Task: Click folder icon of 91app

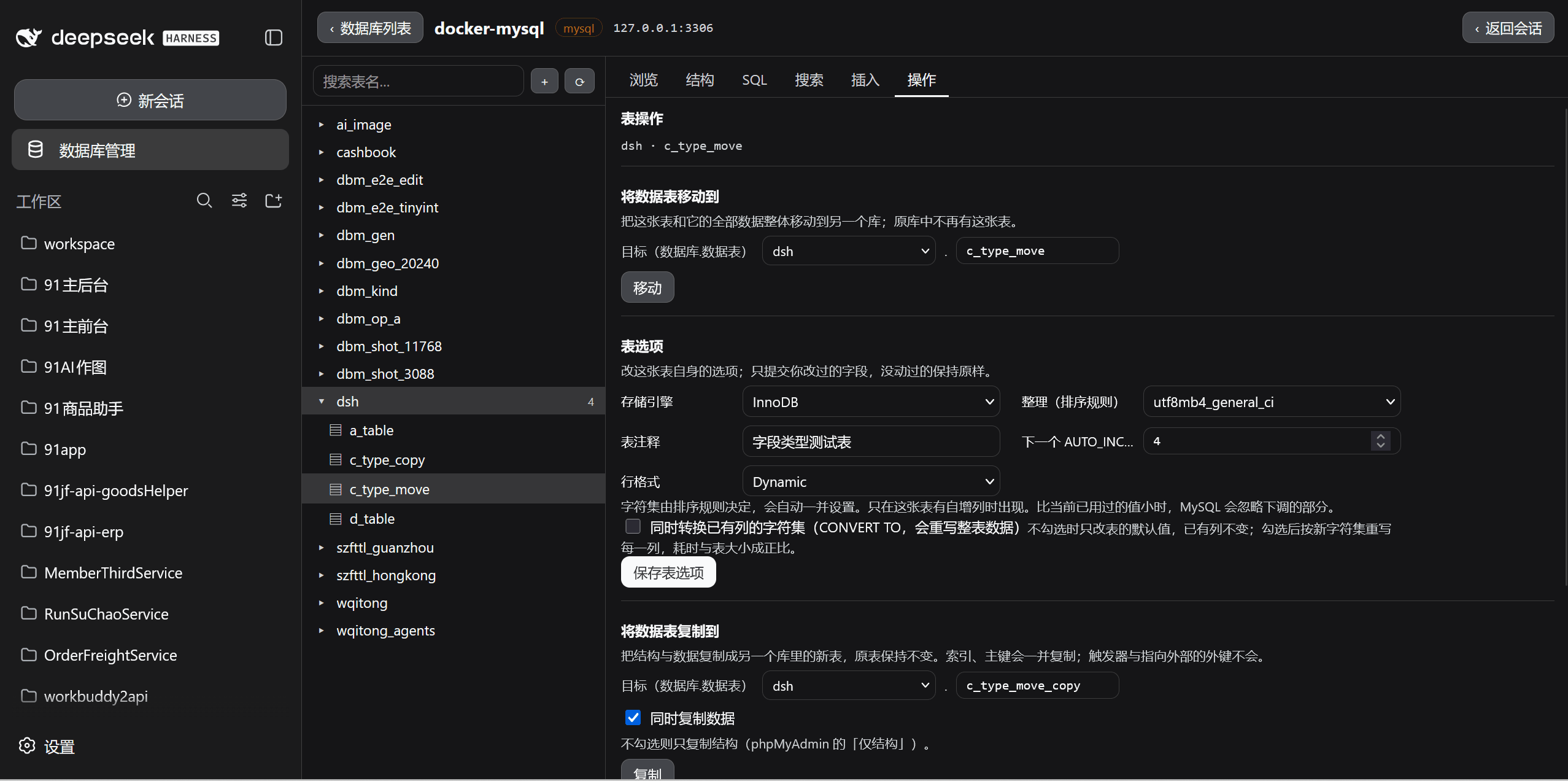Action: (x=29, y=449)
